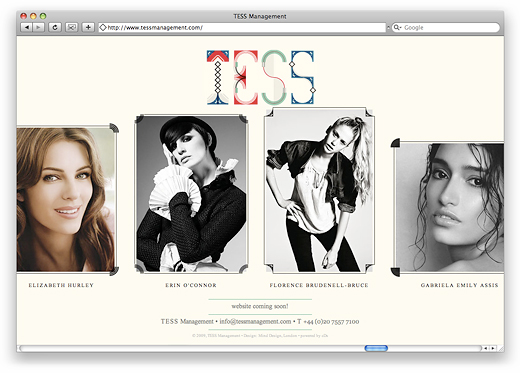Image resolution: width=520 pixels, height=373 pixels.
Task: Click the Florence Brudenell-Bruce name label
Action: tap(319, 285)
